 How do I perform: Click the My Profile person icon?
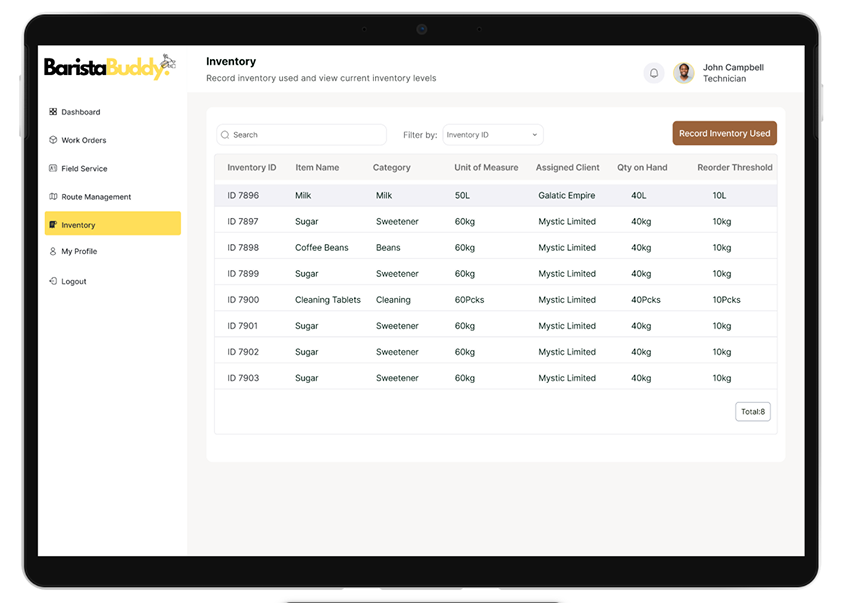[53, 252]
